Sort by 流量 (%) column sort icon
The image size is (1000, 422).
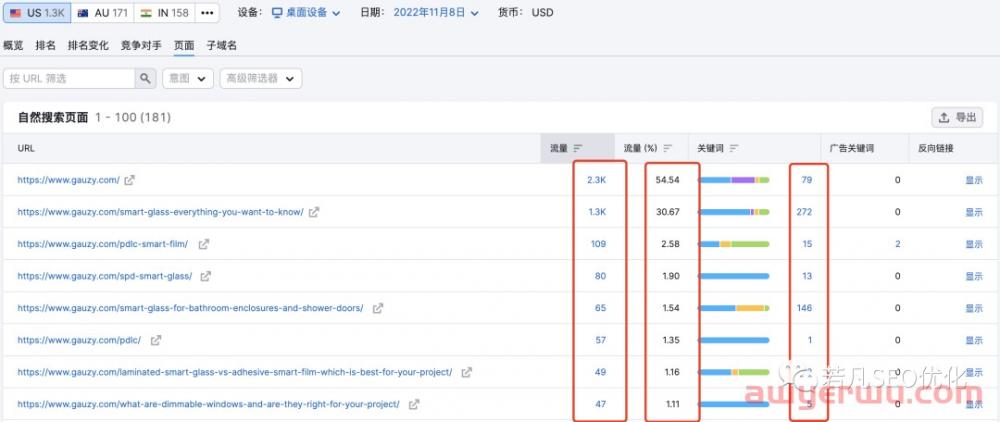point(668,148)
